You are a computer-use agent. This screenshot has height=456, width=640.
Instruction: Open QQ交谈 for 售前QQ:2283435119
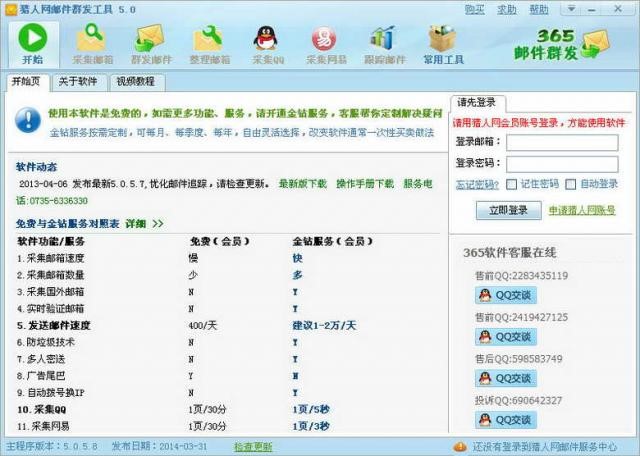[506, 295]
